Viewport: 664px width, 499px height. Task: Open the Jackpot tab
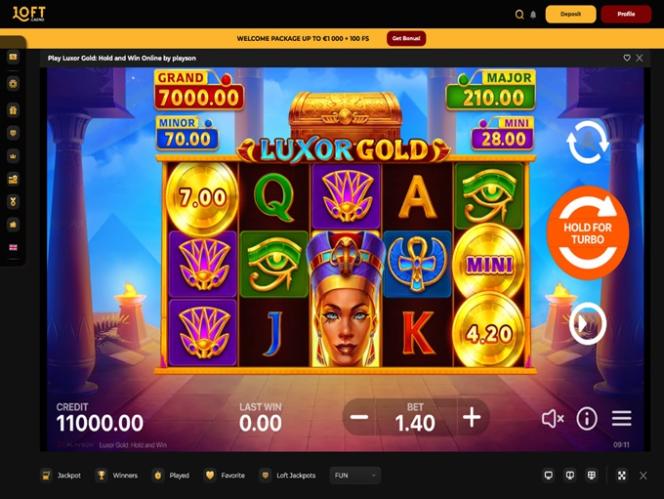pos(61,475)
